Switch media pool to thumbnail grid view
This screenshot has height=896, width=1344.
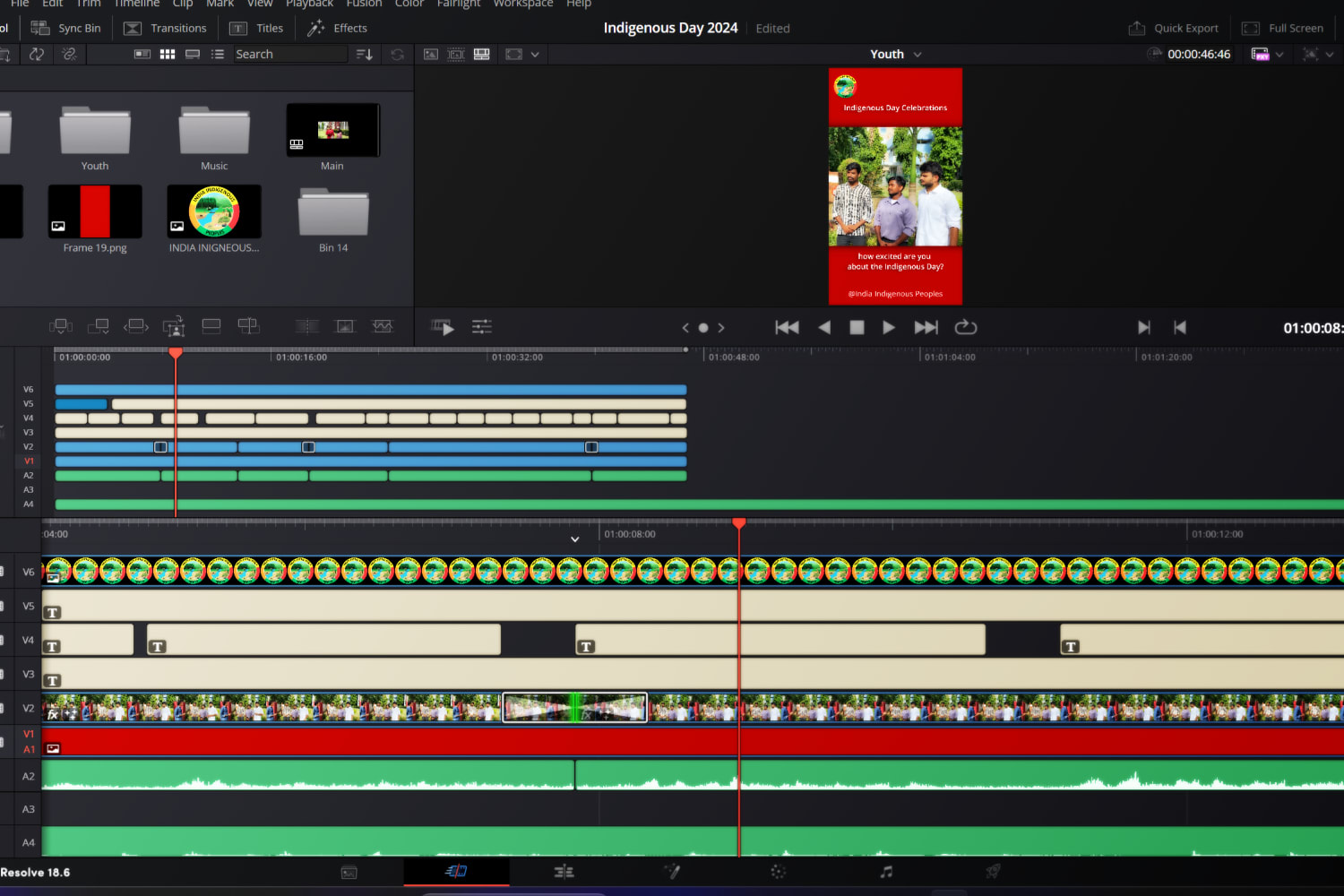[x=168, y=55]
